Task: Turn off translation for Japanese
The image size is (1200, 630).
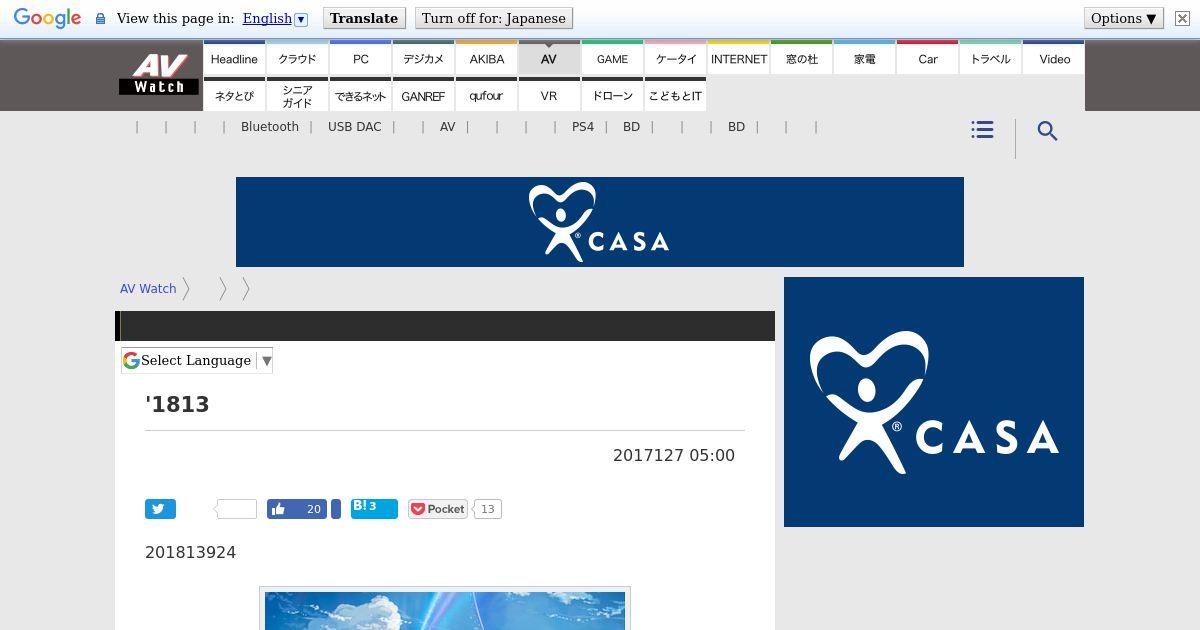Action: pos(493,18)
